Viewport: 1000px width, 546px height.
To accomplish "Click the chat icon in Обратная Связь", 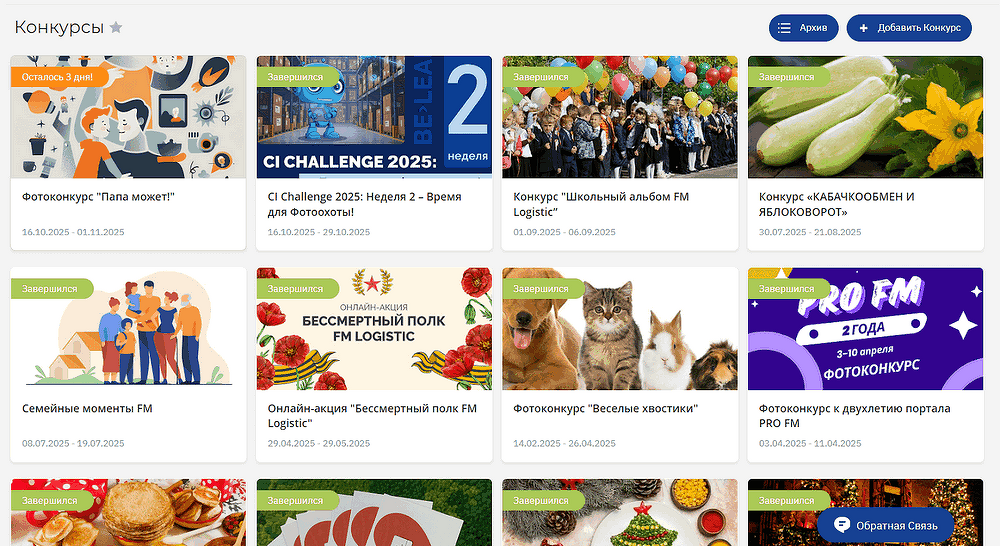I will 842,524.
